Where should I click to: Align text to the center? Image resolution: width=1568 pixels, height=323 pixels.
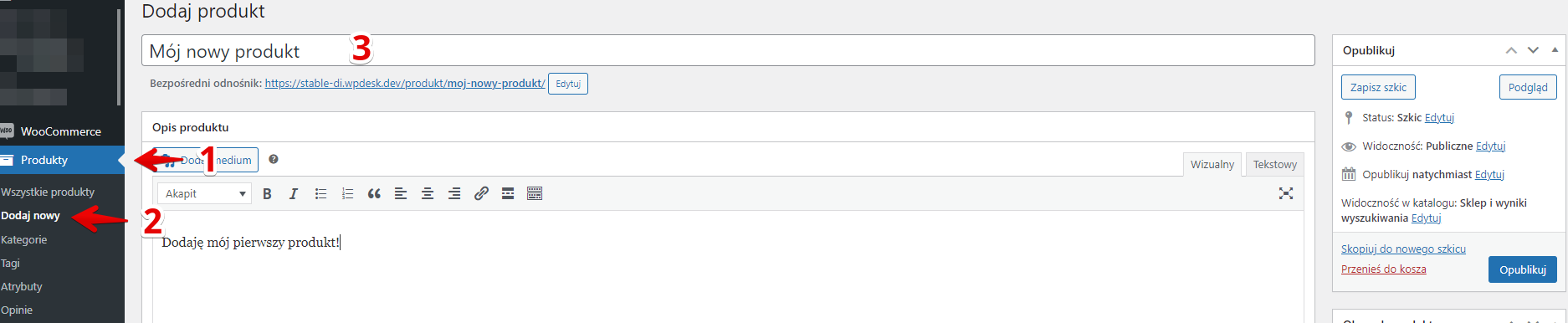pyautogui.click(x=428, y=193)
